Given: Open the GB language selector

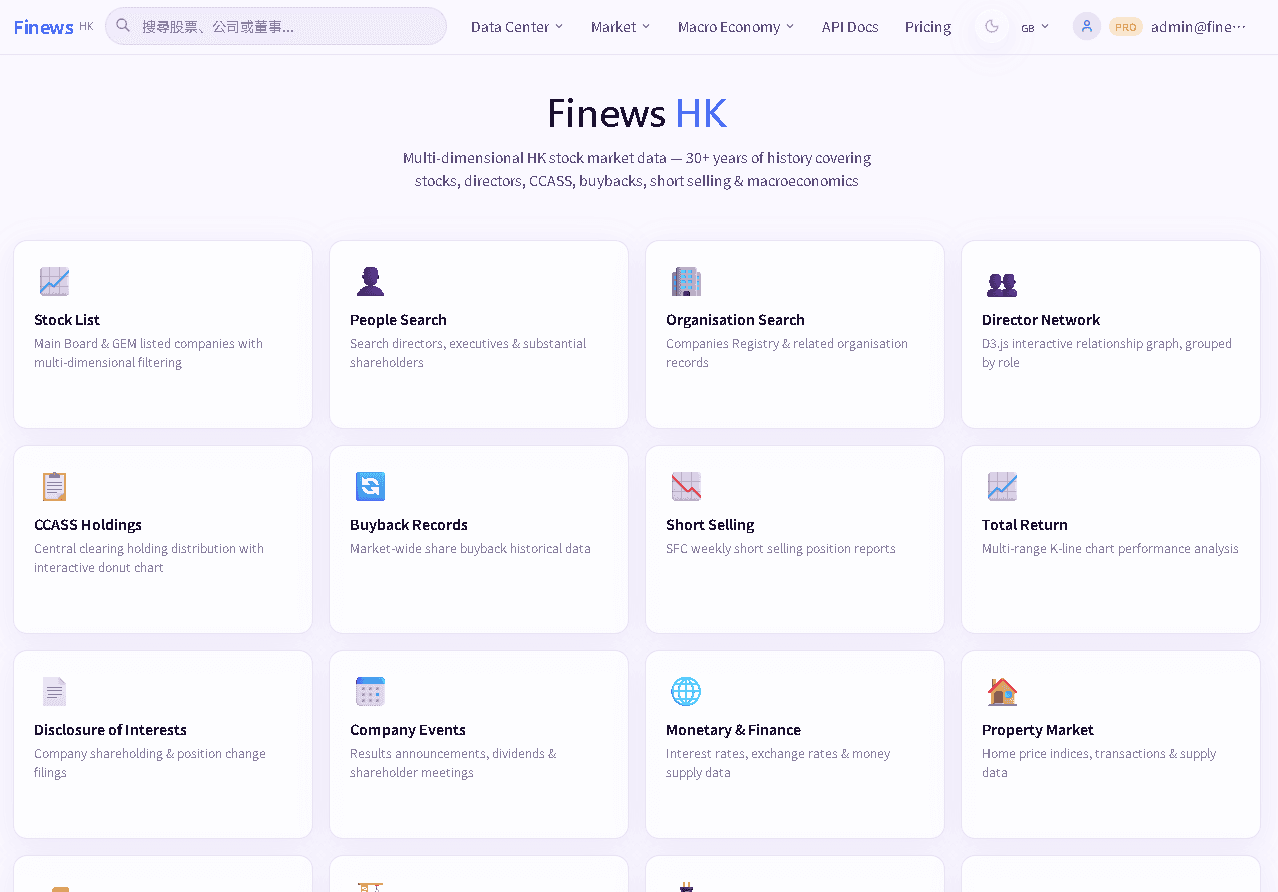Looking at the screenshot, I should tap(1035, 27).
